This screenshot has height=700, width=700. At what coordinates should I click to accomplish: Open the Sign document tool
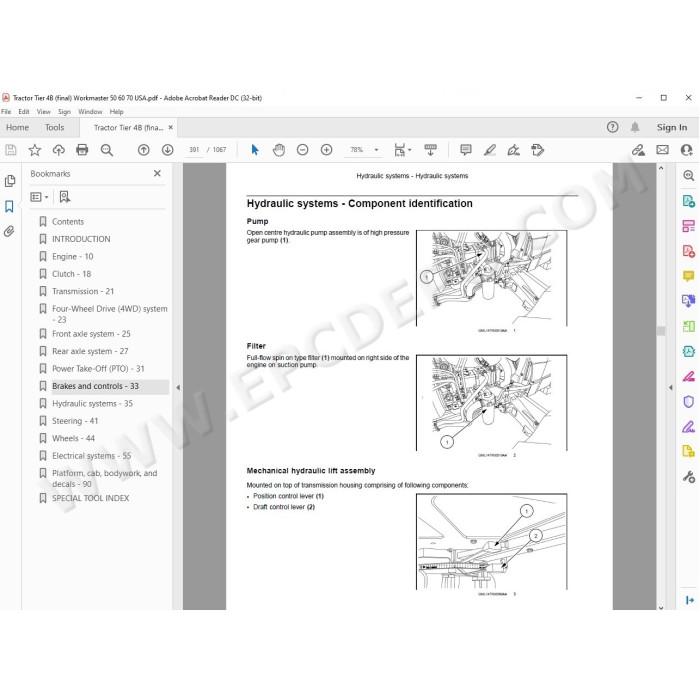click(513, 150)
